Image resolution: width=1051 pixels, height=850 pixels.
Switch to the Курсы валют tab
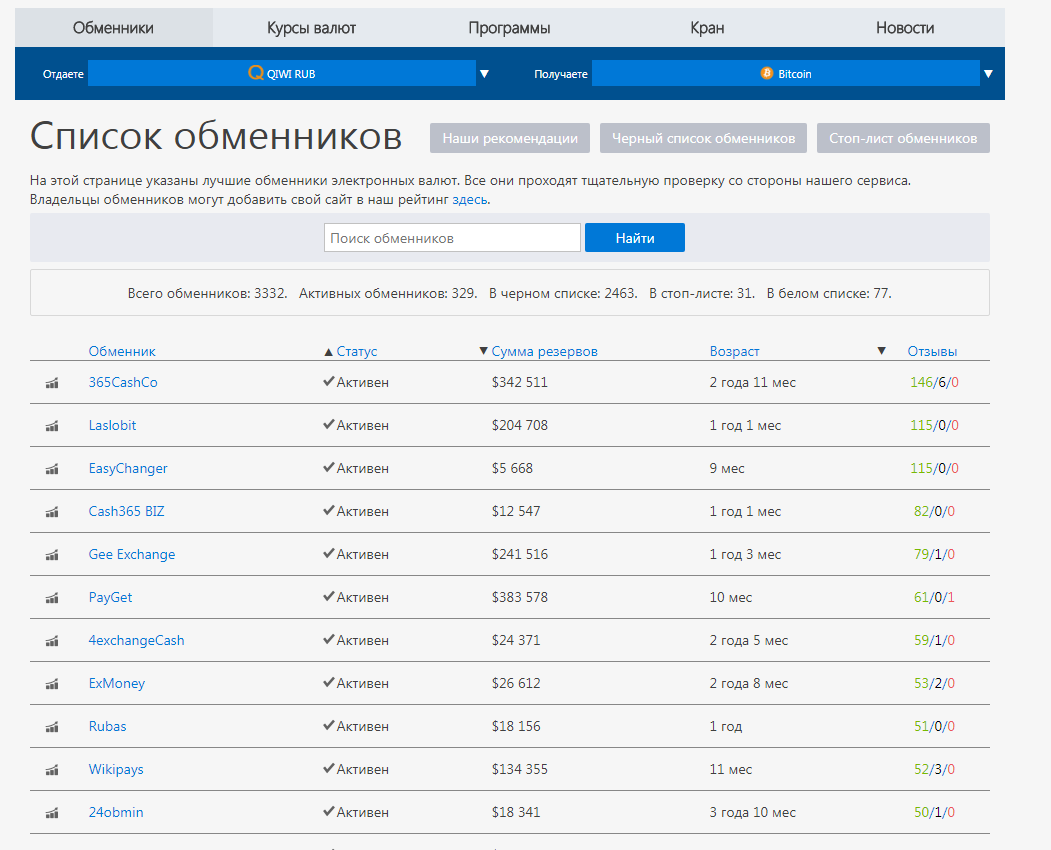tap(310, 27)
